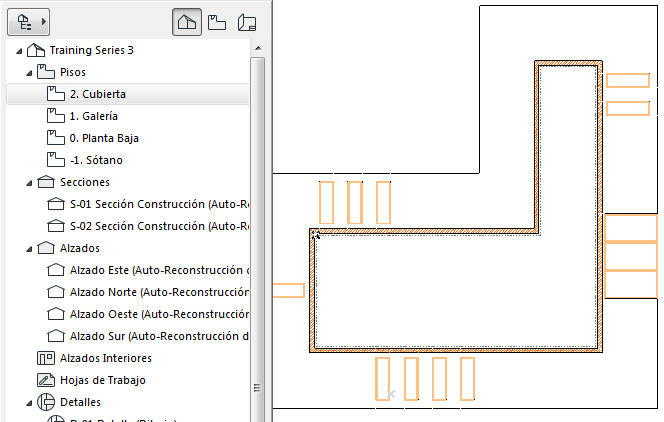Open S-02 Sección Construcción

point(159,226)
